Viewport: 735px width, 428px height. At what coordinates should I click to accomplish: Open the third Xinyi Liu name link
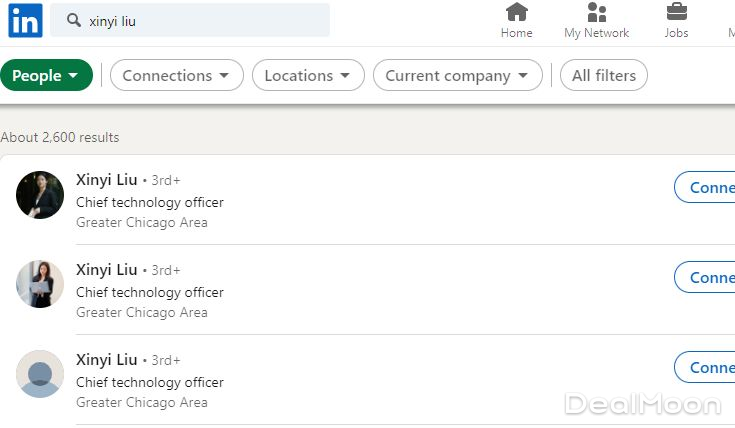tap(107, 360)
